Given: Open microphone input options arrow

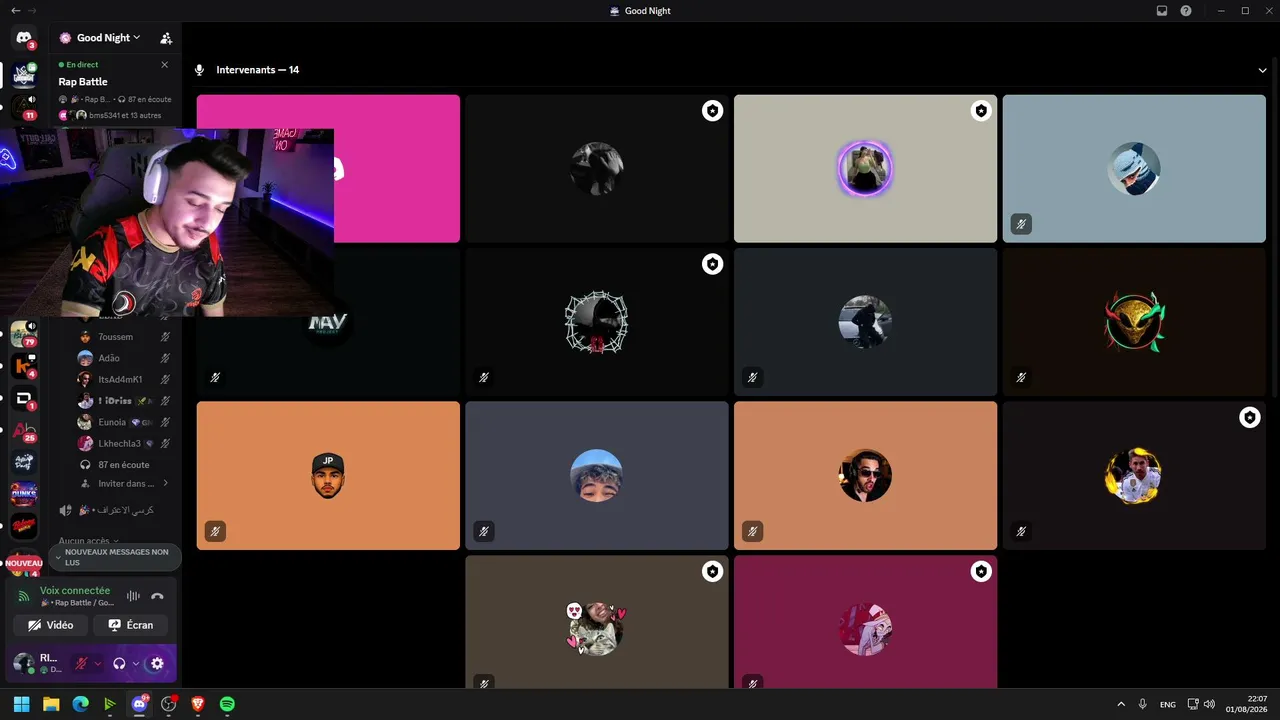Looking at the screenshot, I should coord(97,663).
